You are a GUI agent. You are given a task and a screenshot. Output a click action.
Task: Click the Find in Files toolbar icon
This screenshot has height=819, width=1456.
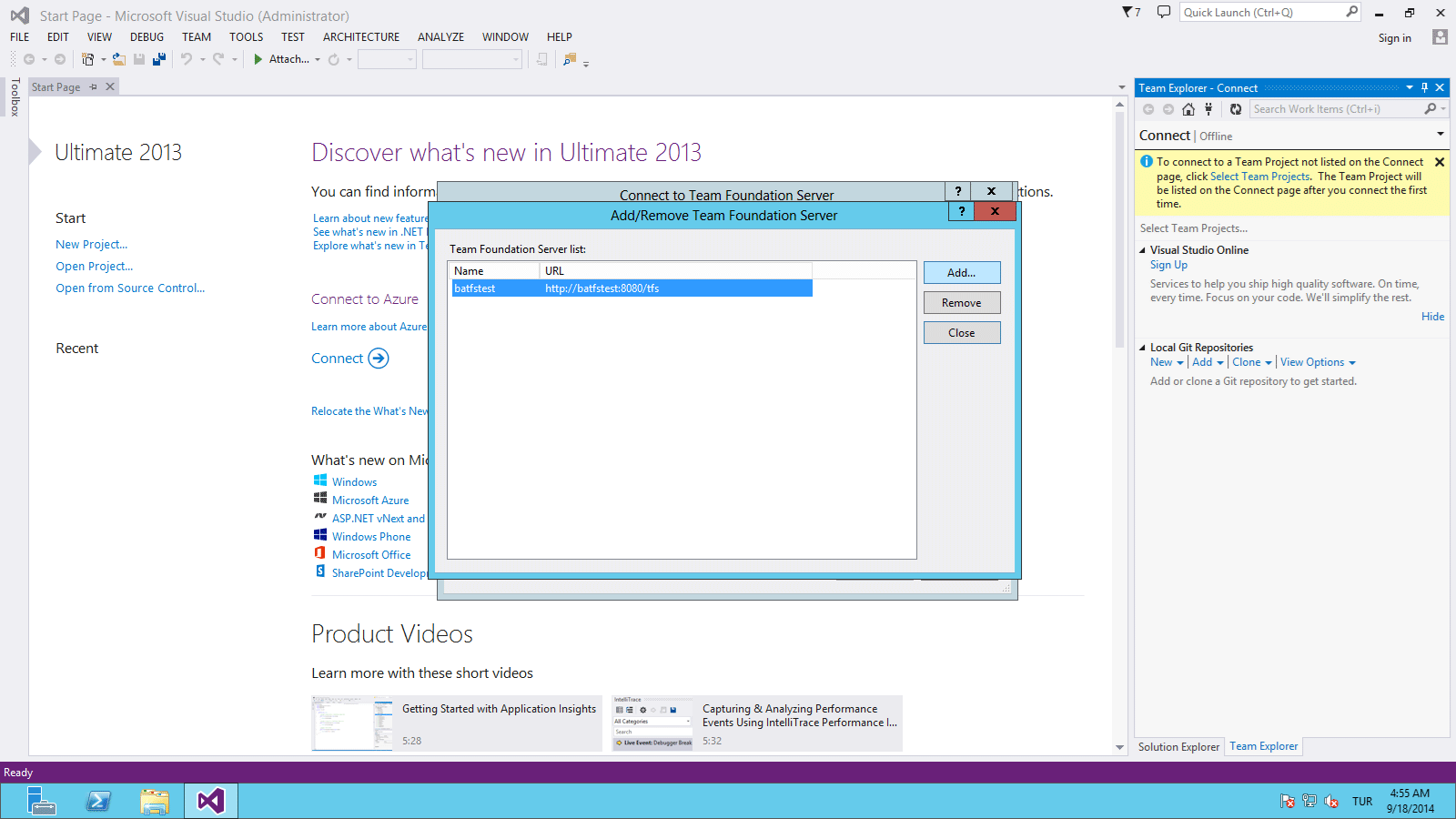pyautogui.click(x=570, y=59)
